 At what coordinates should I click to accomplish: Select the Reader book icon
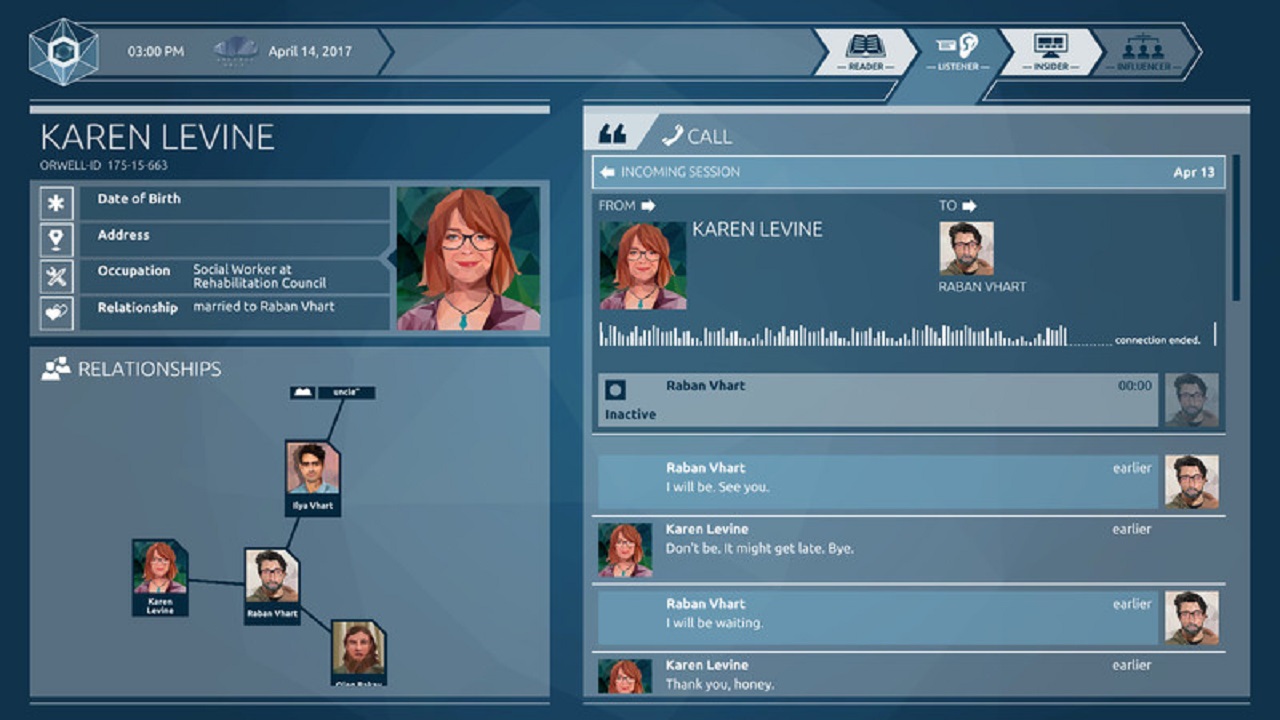pos(868,44)
